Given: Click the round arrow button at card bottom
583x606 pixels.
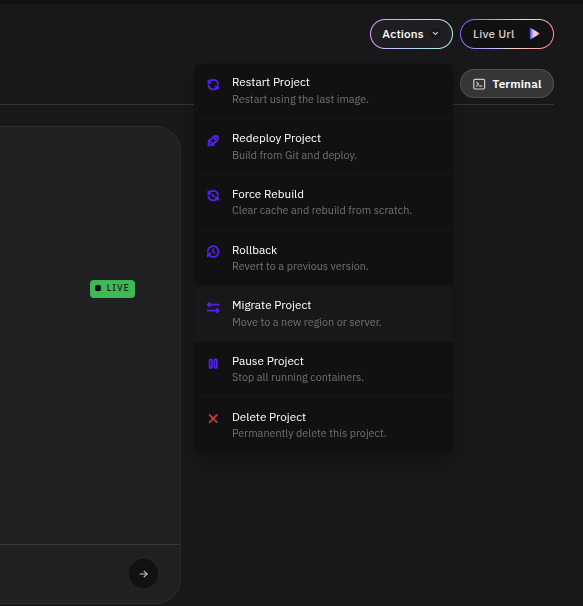Looking at the screenshot, I should (143, 574).
